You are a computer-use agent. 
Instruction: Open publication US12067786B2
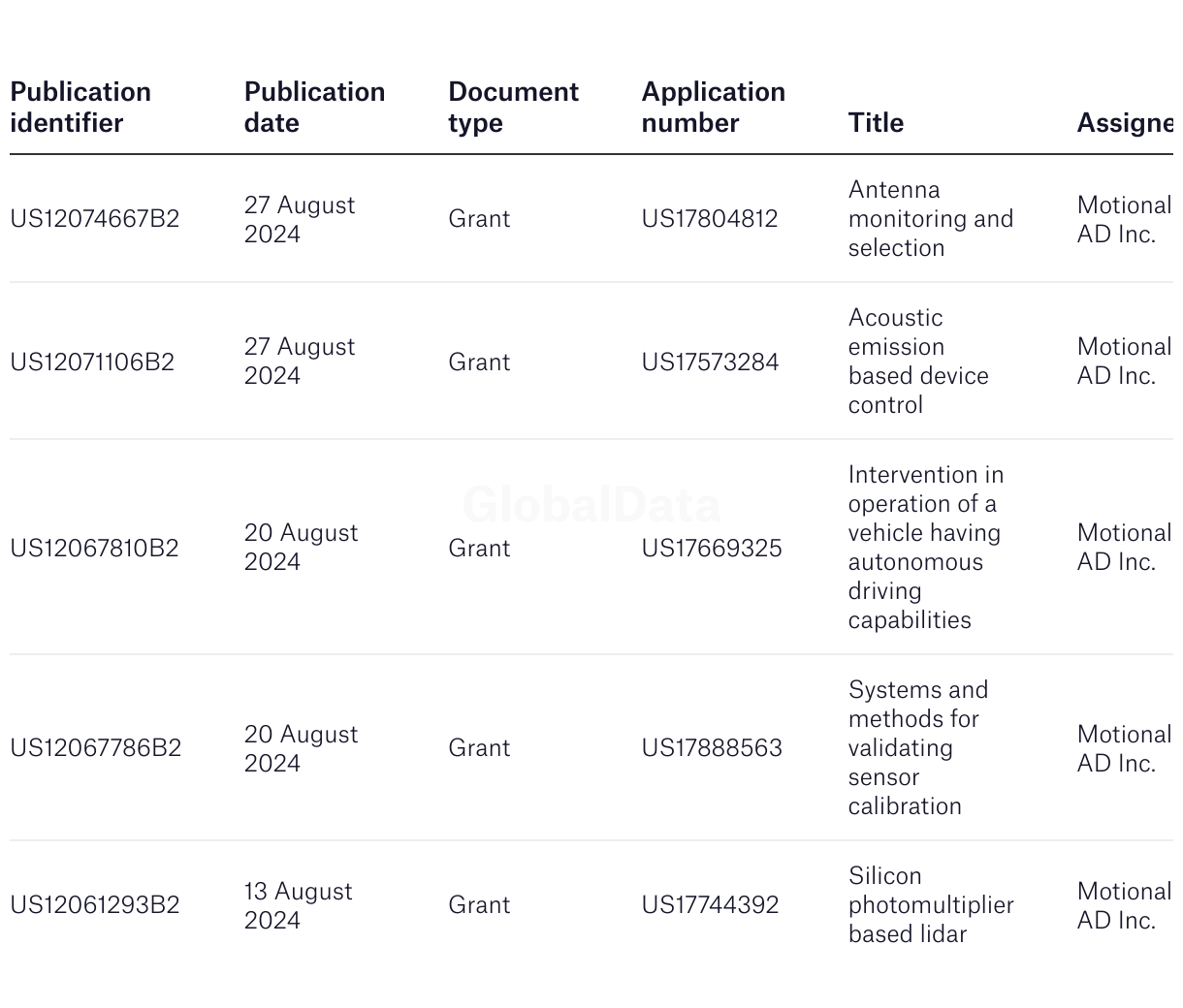(x=95, y=748)
